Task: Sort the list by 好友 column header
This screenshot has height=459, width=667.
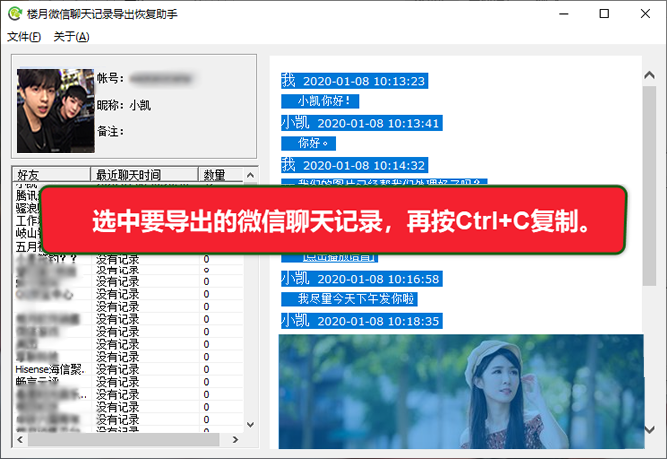Action: click(x=51, y=174)
